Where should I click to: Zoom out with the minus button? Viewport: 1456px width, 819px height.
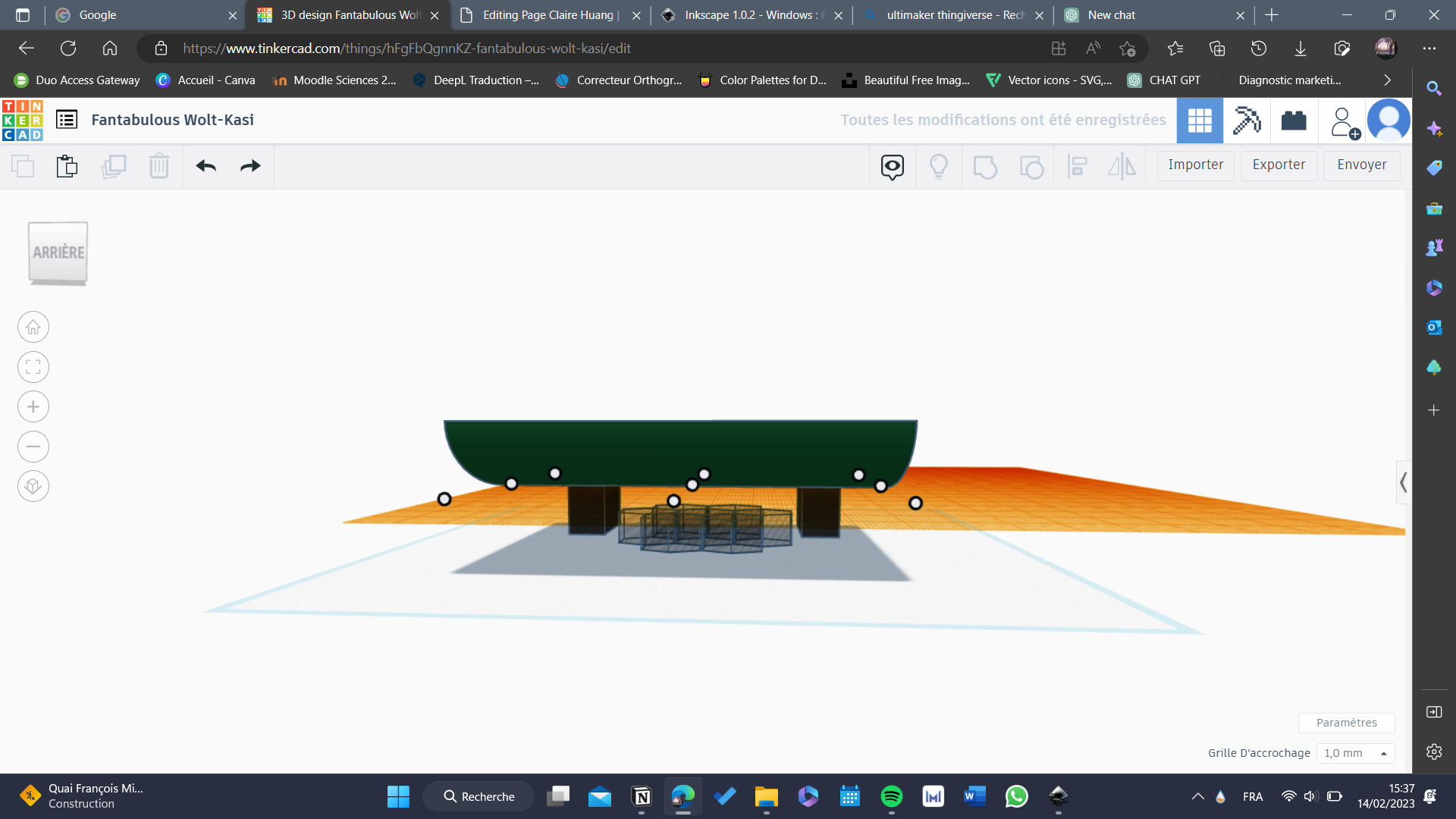33,447
